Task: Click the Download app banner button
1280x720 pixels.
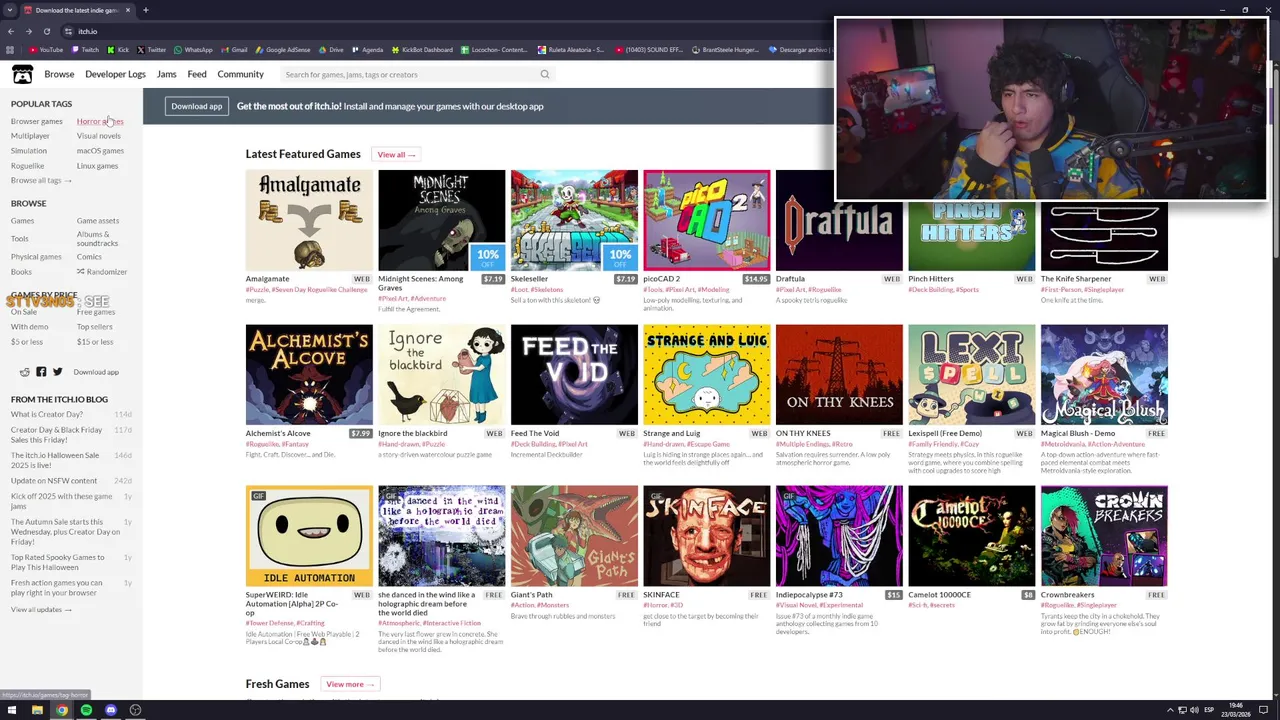Action: [197, 106]
